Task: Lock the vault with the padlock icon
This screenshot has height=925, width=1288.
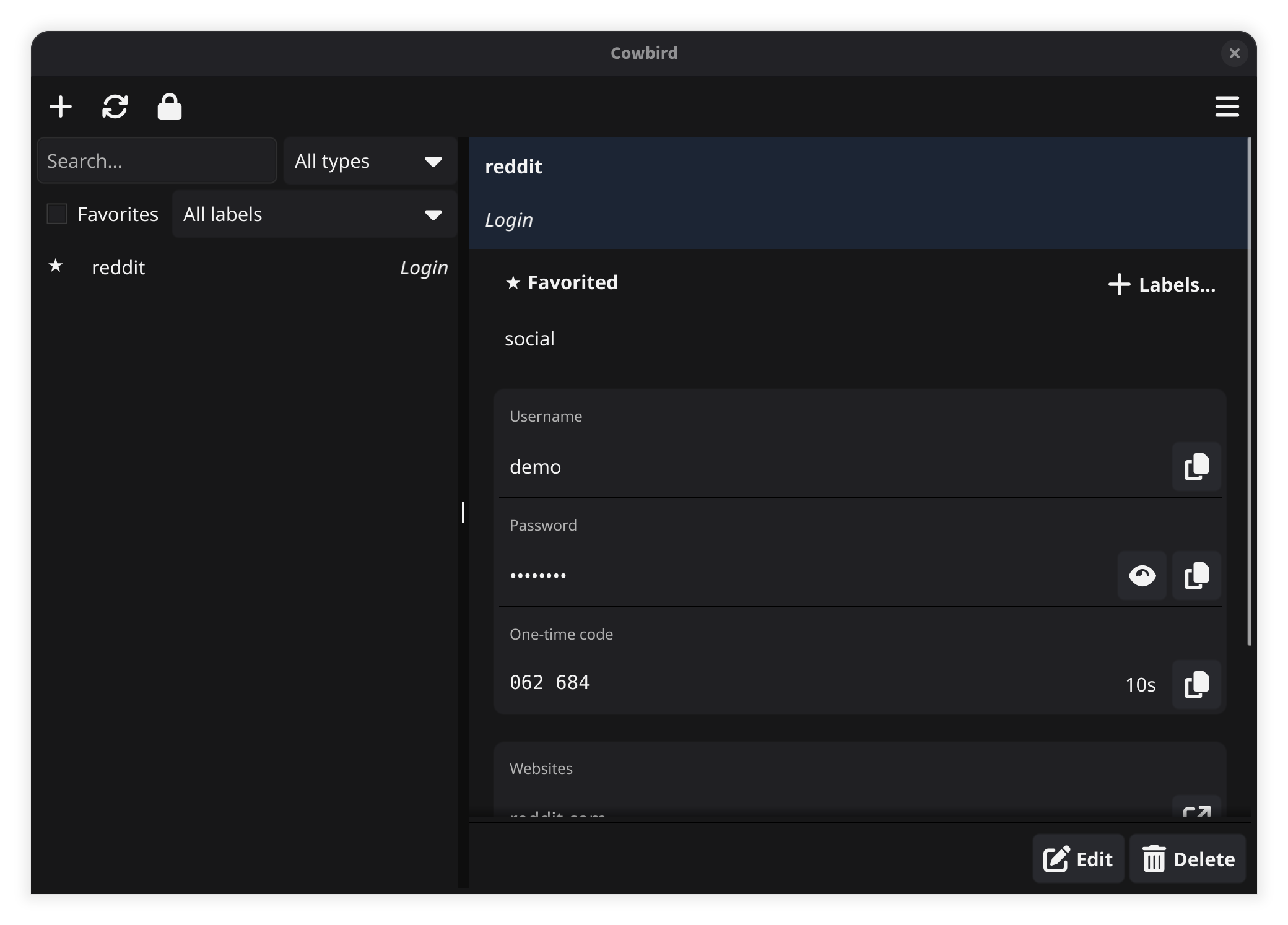Action: [x=169, y=106]
